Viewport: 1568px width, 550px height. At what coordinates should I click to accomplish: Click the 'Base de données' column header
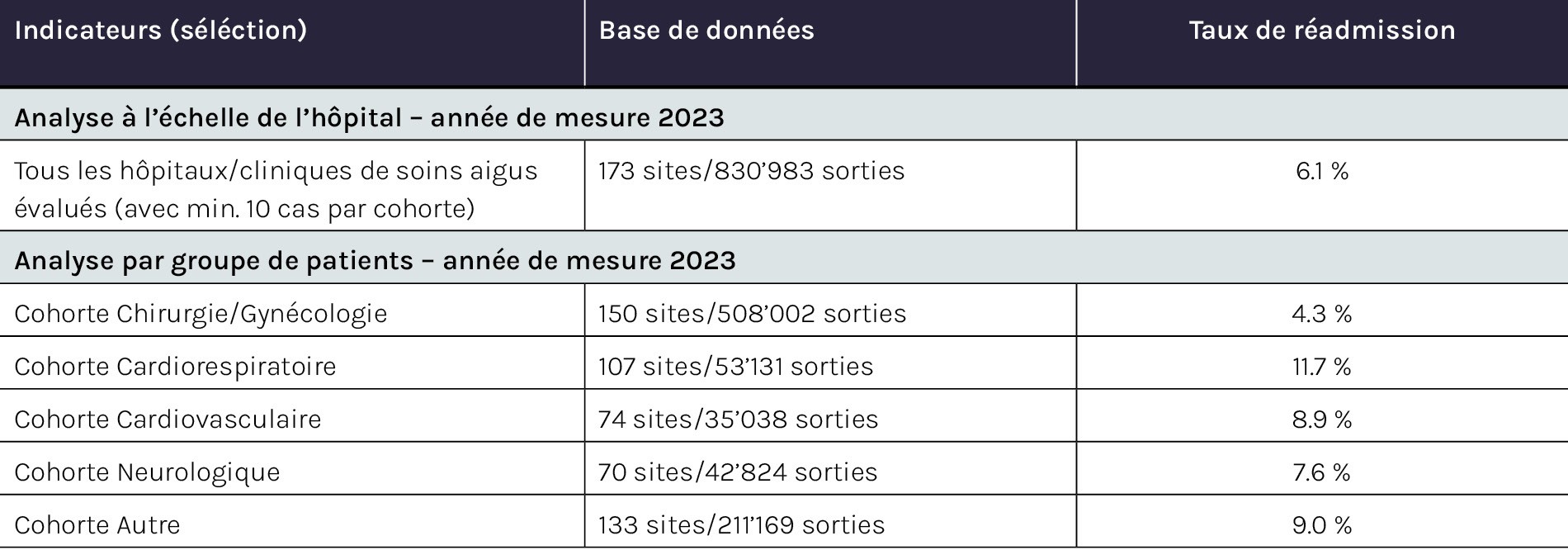[706, 31]
